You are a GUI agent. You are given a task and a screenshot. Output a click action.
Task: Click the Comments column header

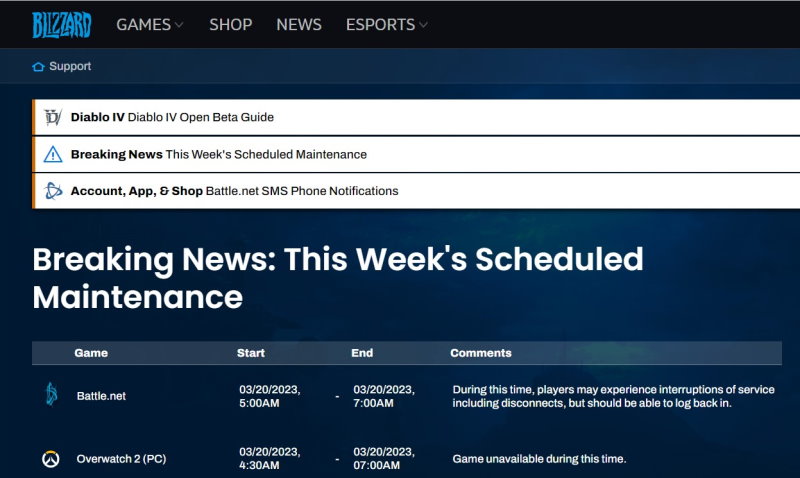481,353
